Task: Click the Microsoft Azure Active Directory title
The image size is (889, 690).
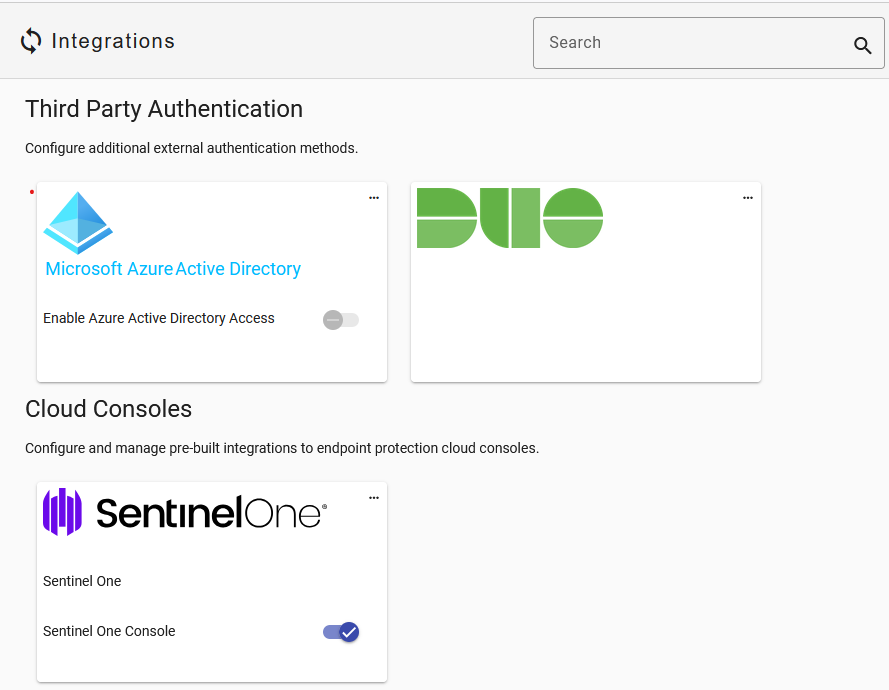Action: 173,269
